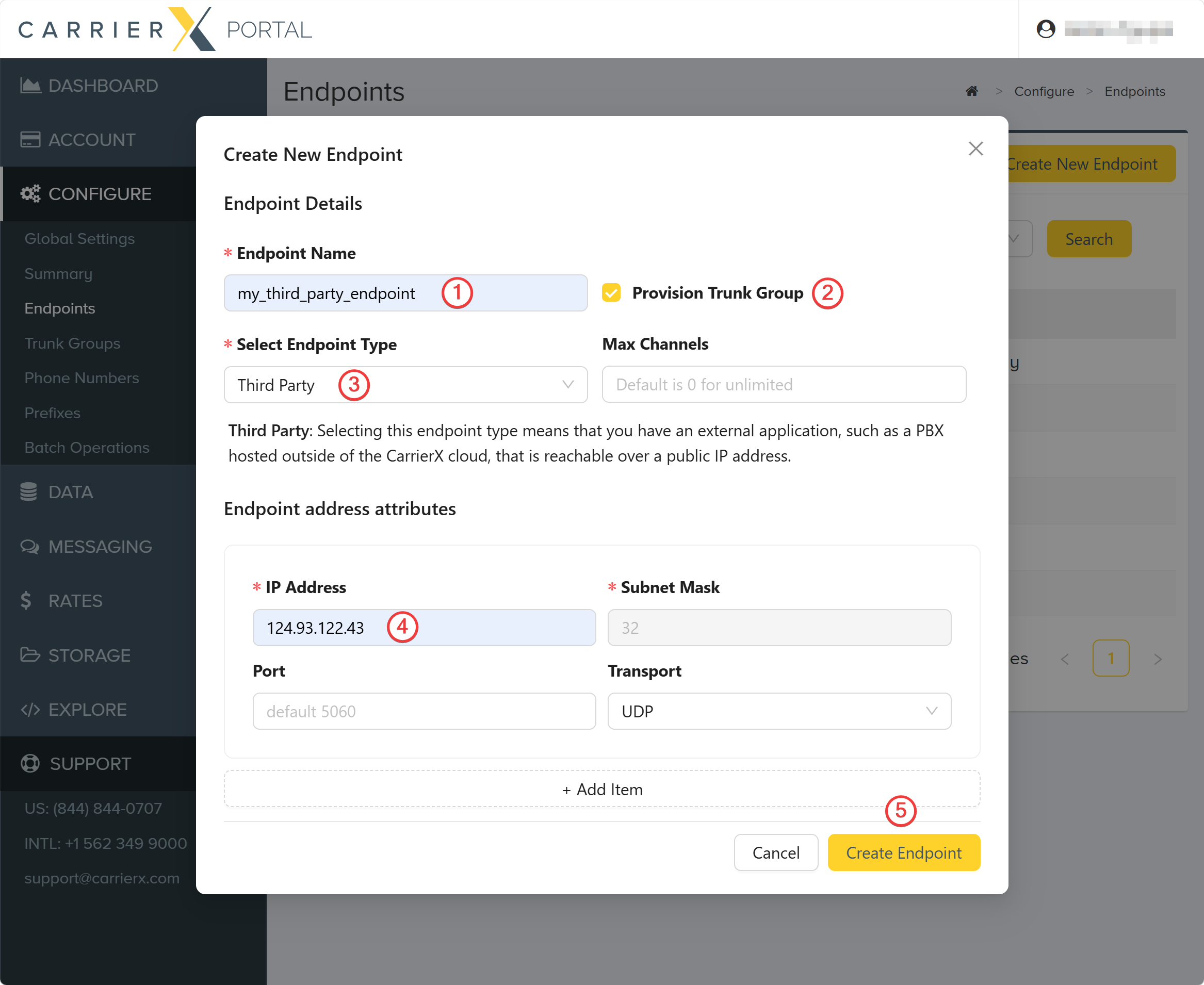Go to the previous page arrow
The image size is (1204, 985).
point(1065,659)
